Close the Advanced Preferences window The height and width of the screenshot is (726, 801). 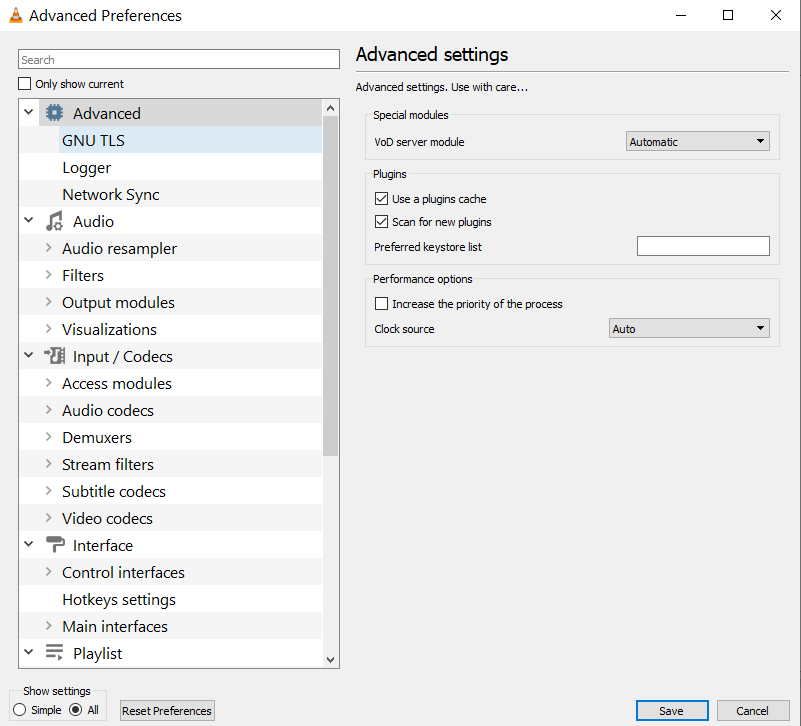coord(775,15)
